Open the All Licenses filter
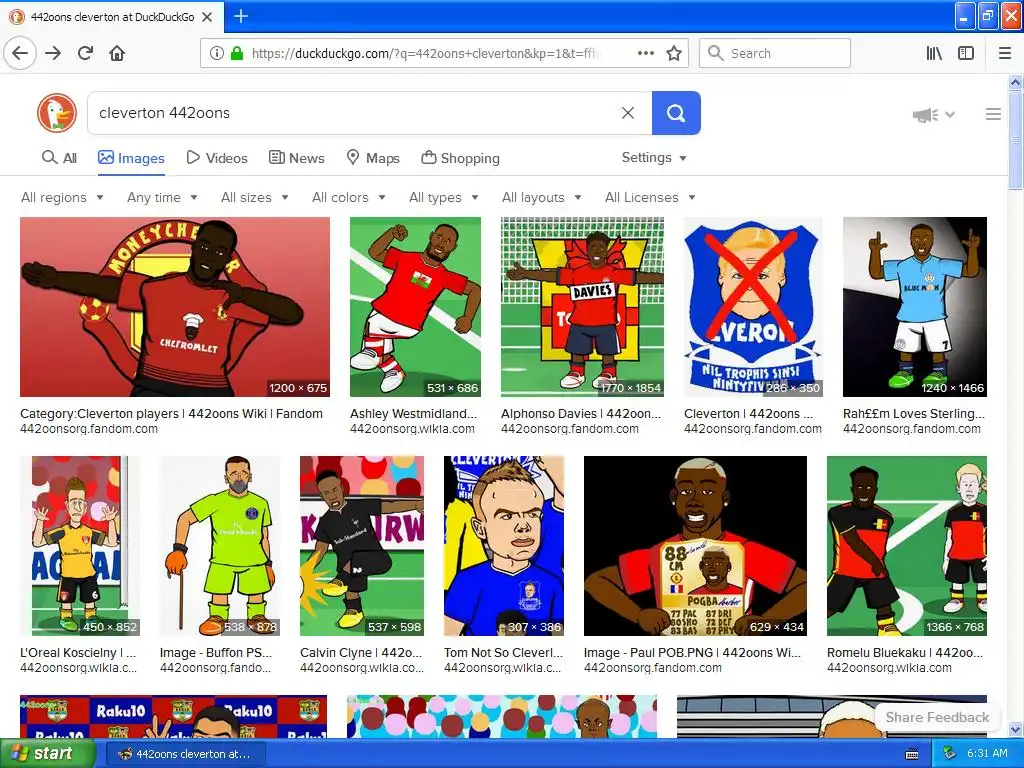The image size is (1024, 768). click(650, 197)
